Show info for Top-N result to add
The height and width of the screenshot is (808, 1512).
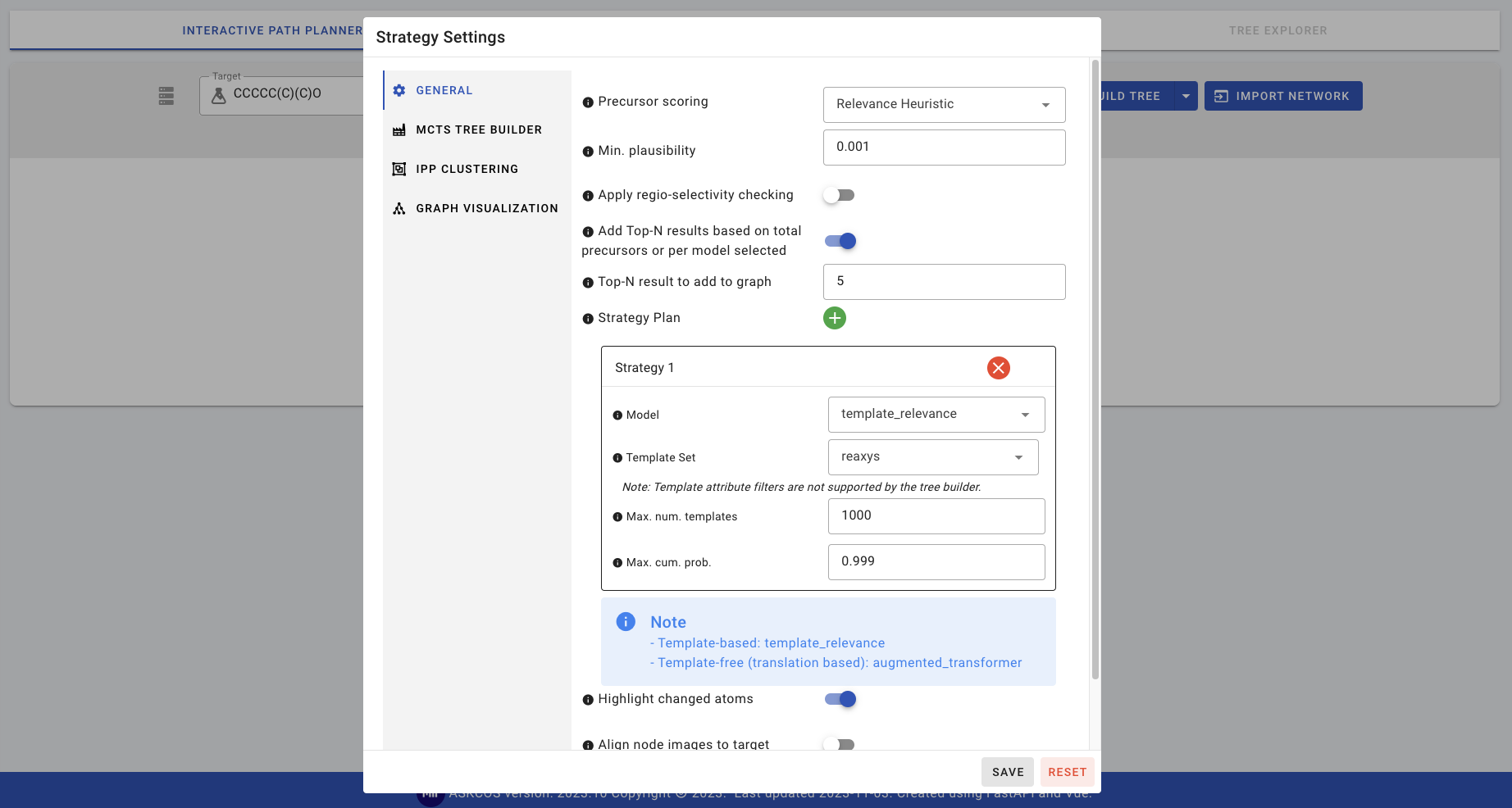[588, 283]
